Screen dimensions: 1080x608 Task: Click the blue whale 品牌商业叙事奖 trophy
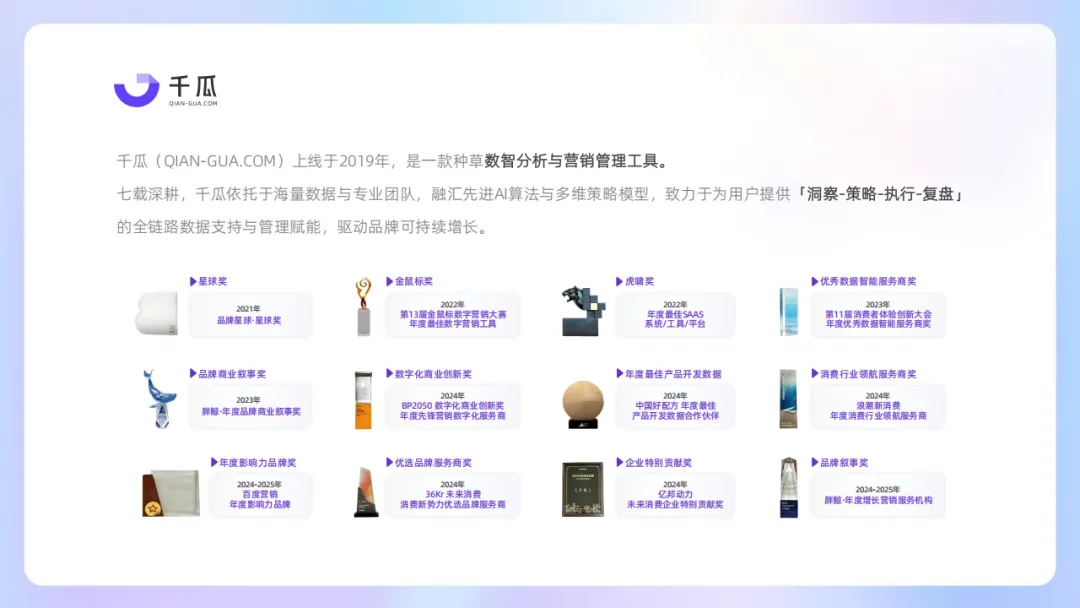(160, 399)
